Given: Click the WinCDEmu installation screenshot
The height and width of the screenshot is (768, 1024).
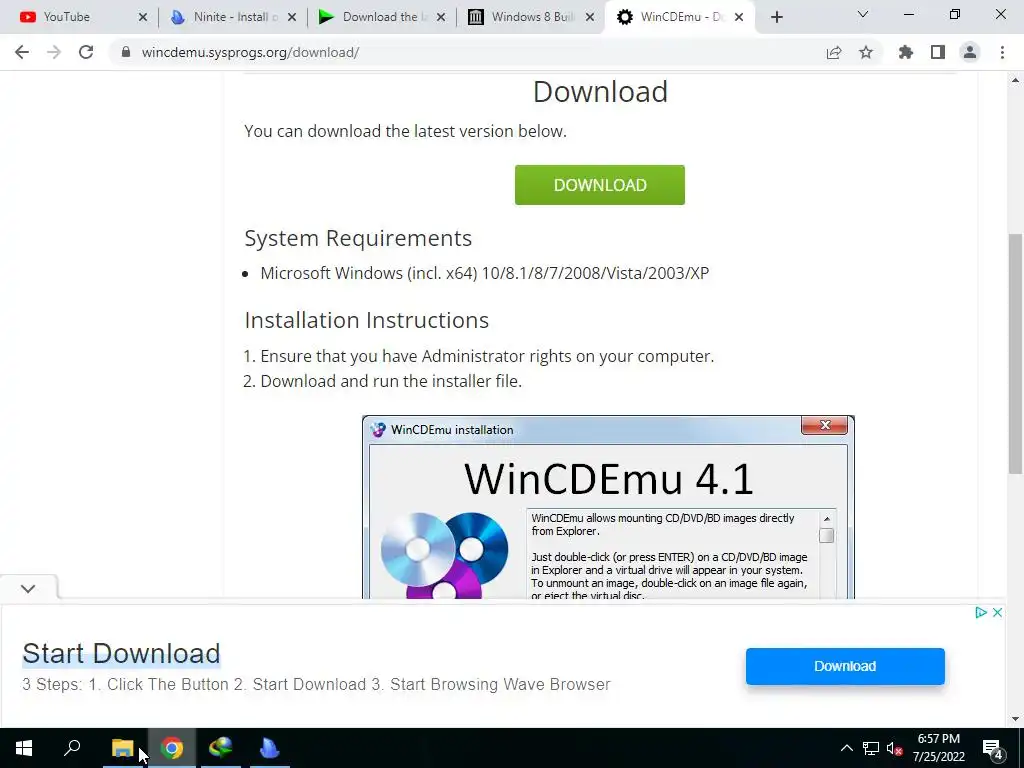Looking at the screenshot, I should tap(608, 507).
